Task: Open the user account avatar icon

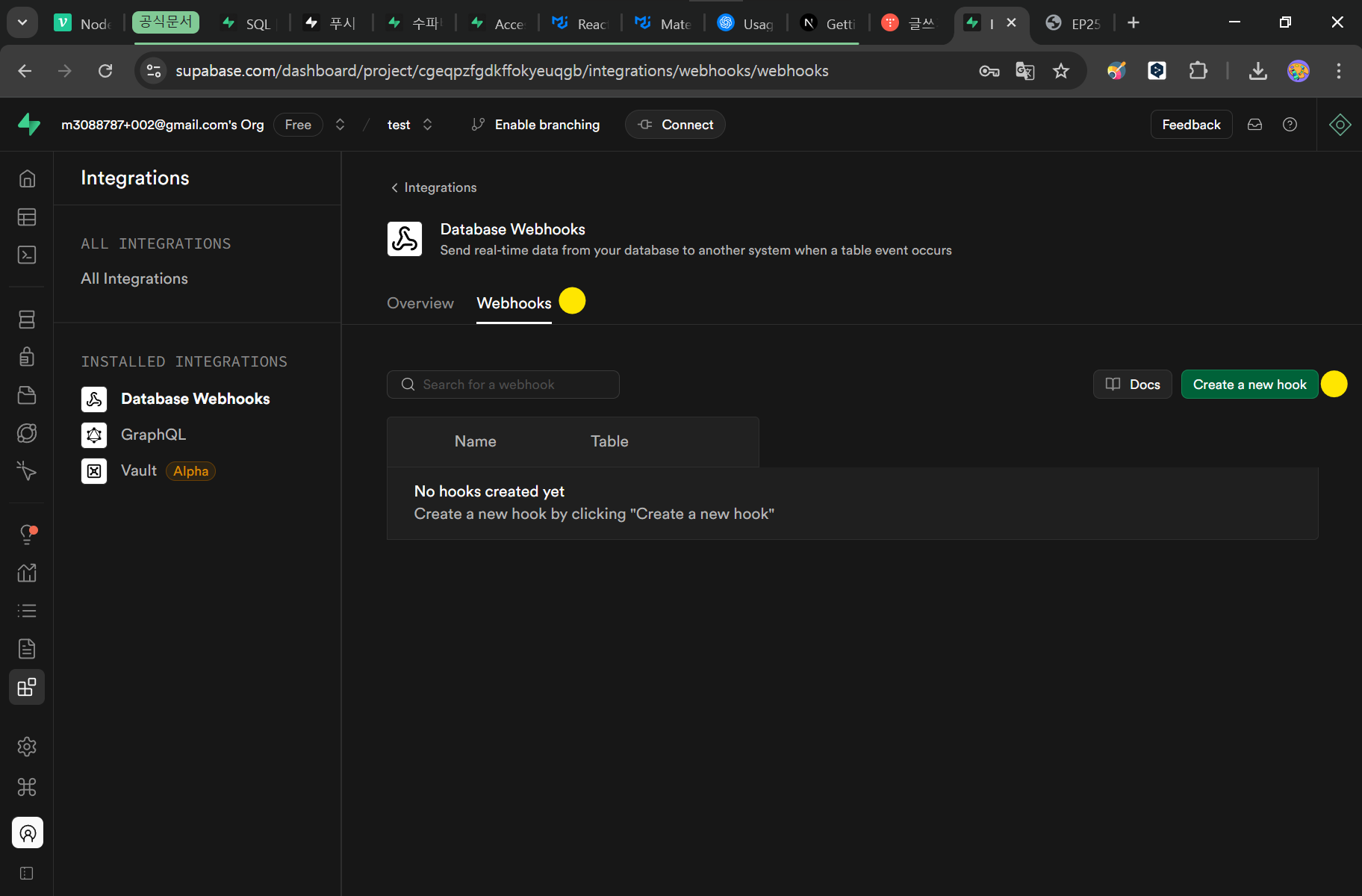Action: pos(28,833)
